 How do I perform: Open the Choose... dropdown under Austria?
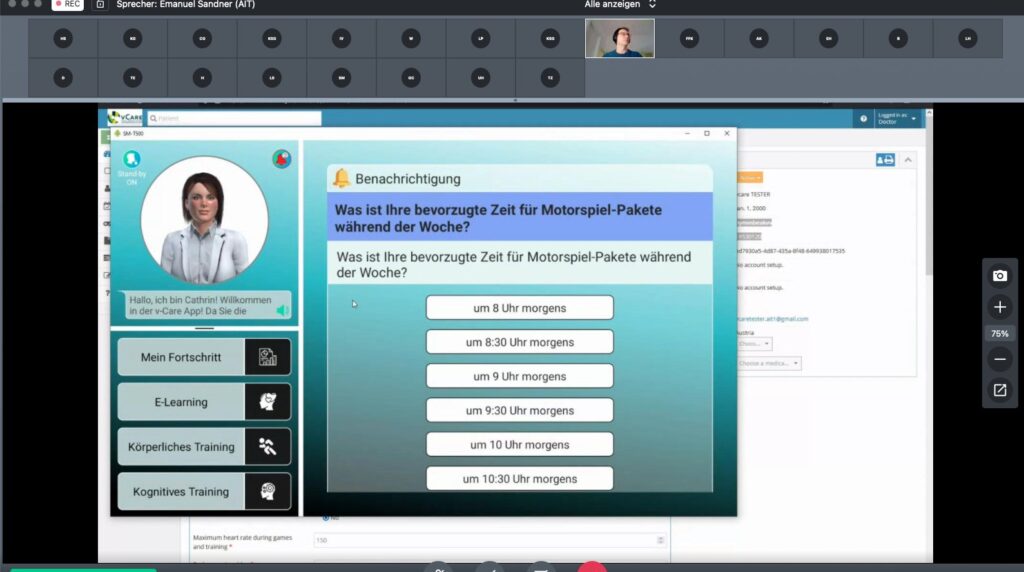click(x=754, y=343)
